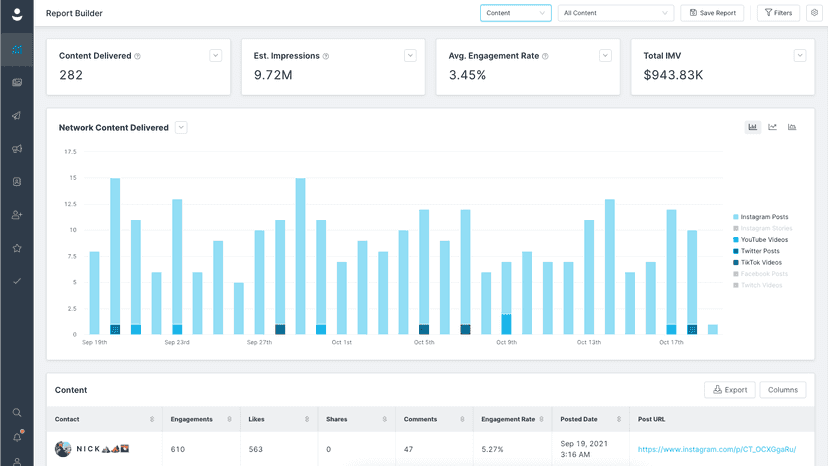The width and height of the screenshot is (828, 466).
Task: Switch chart to stacked area view icon
Action: (x=792, y=127)
